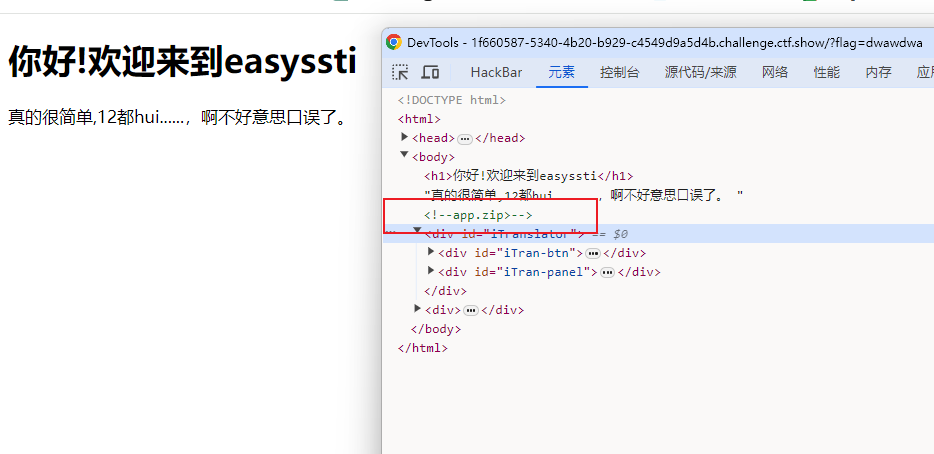Open the 网络 tab

tap(775, 73)
